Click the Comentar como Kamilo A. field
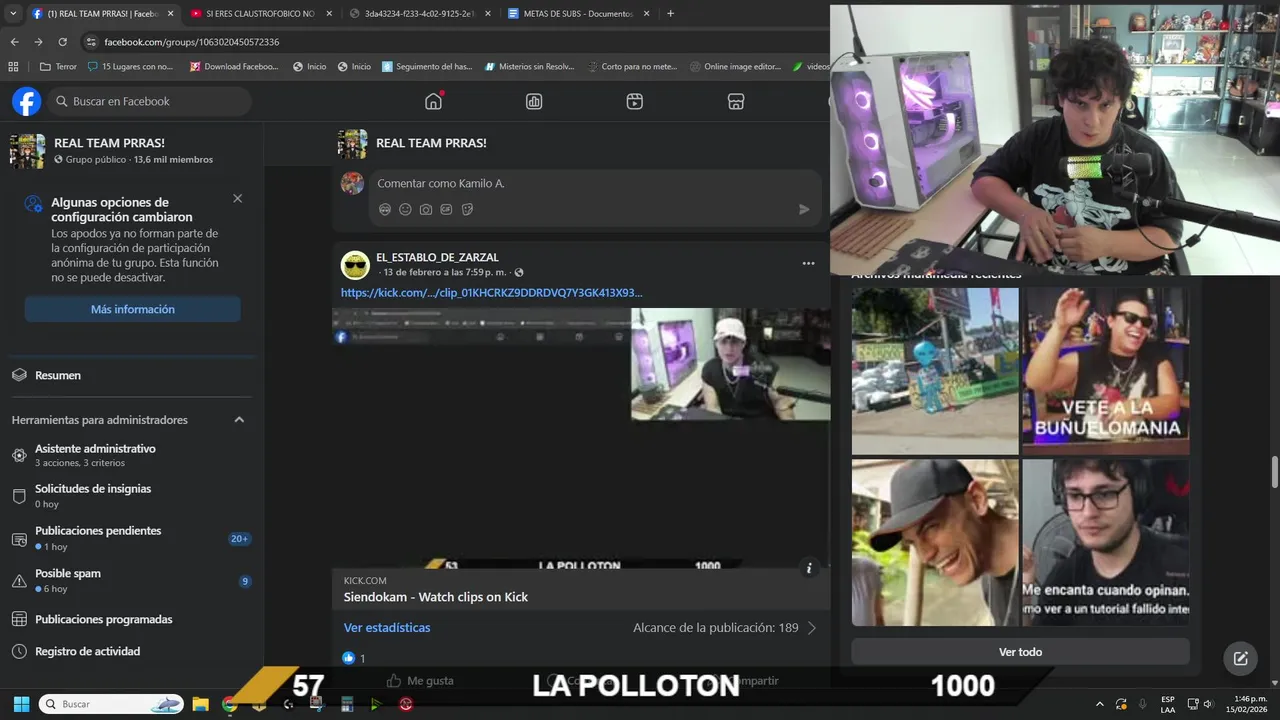Screen dimensions: 1280x720 [595, 184]
